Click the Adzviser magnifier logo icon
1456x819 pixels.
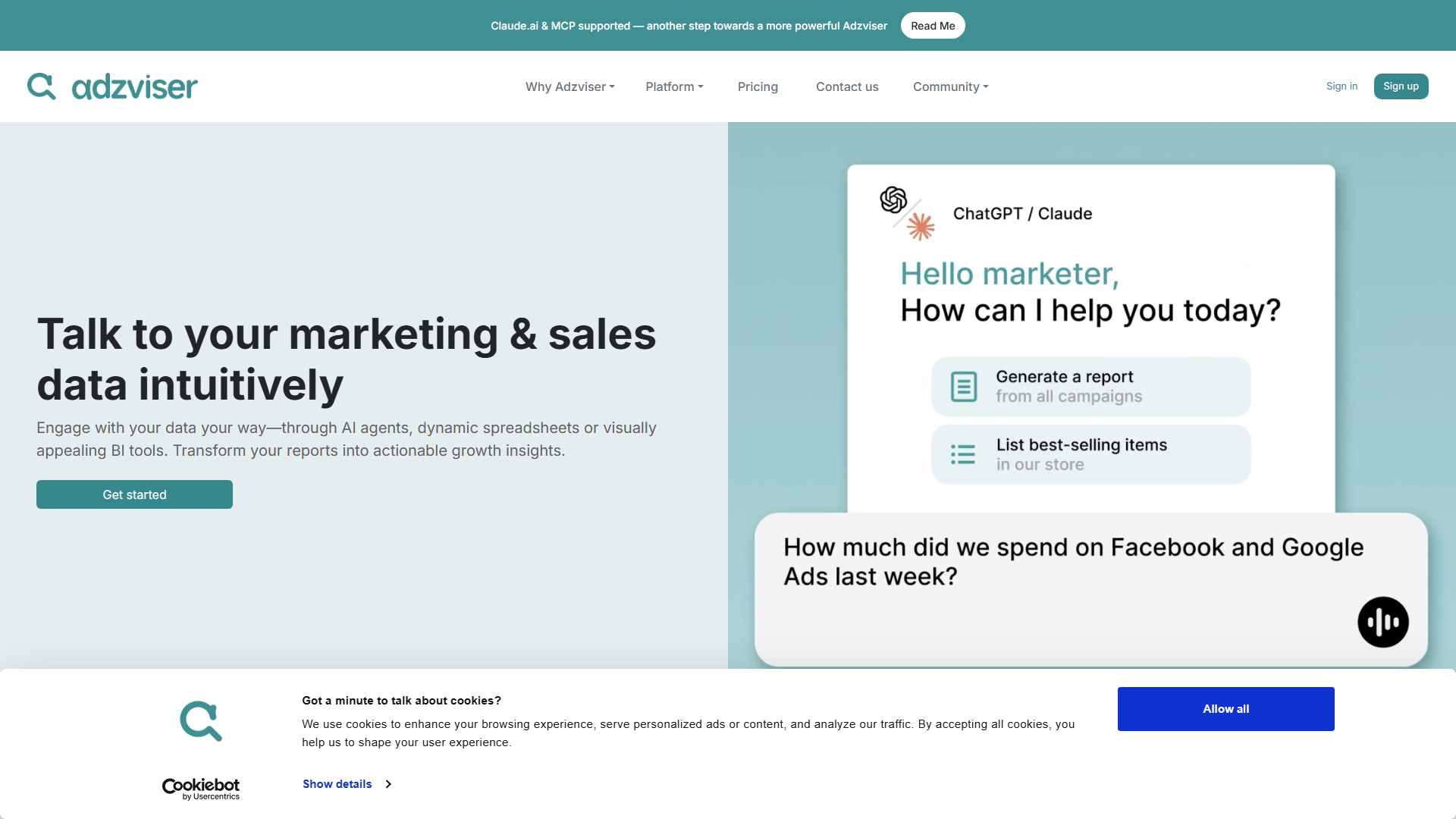pyautogui.click(x=42, y=86)
